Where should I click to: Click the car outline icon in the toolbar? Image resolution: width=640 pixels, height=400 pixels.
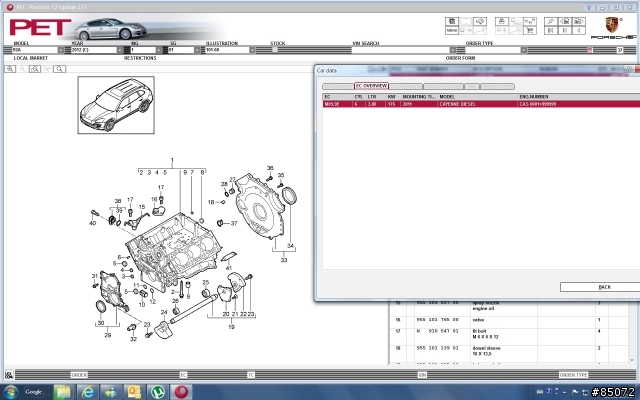pos(480,21)
